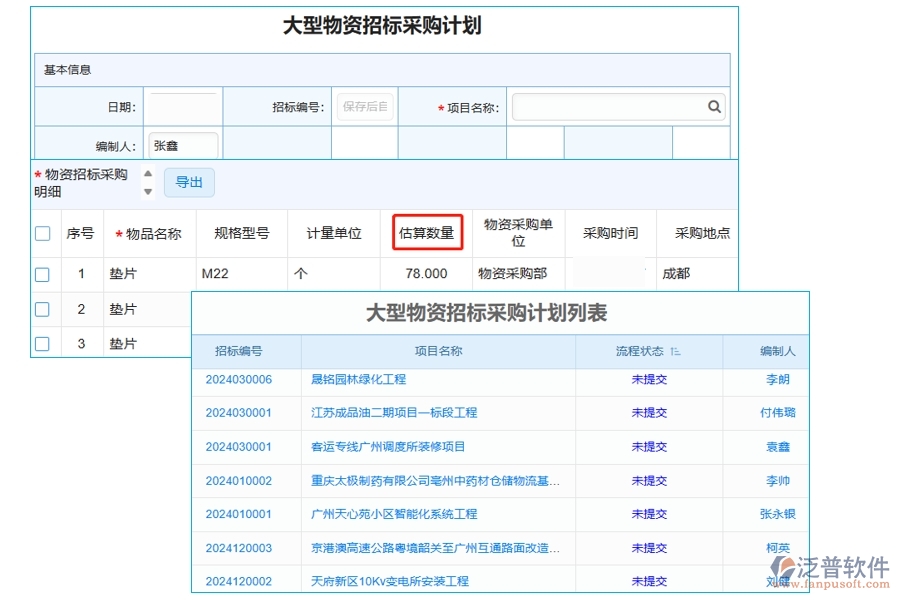This screenshot has height=600, width=900.
Task: Click the 导出 export button
Action: pos(189,182)
